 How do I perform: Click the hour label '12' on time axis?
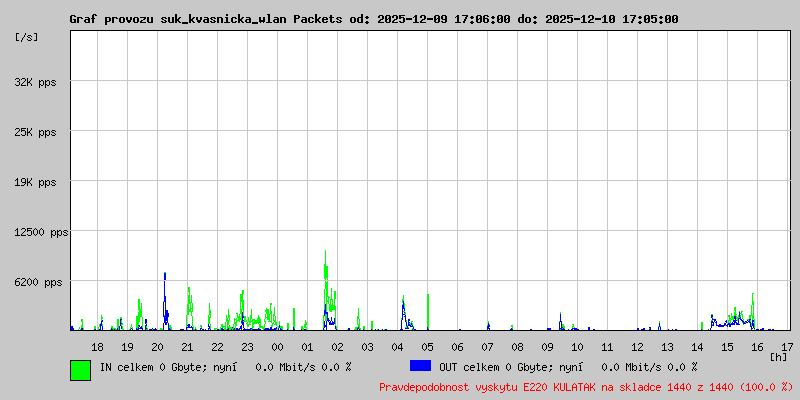click(x=637, y=347)
